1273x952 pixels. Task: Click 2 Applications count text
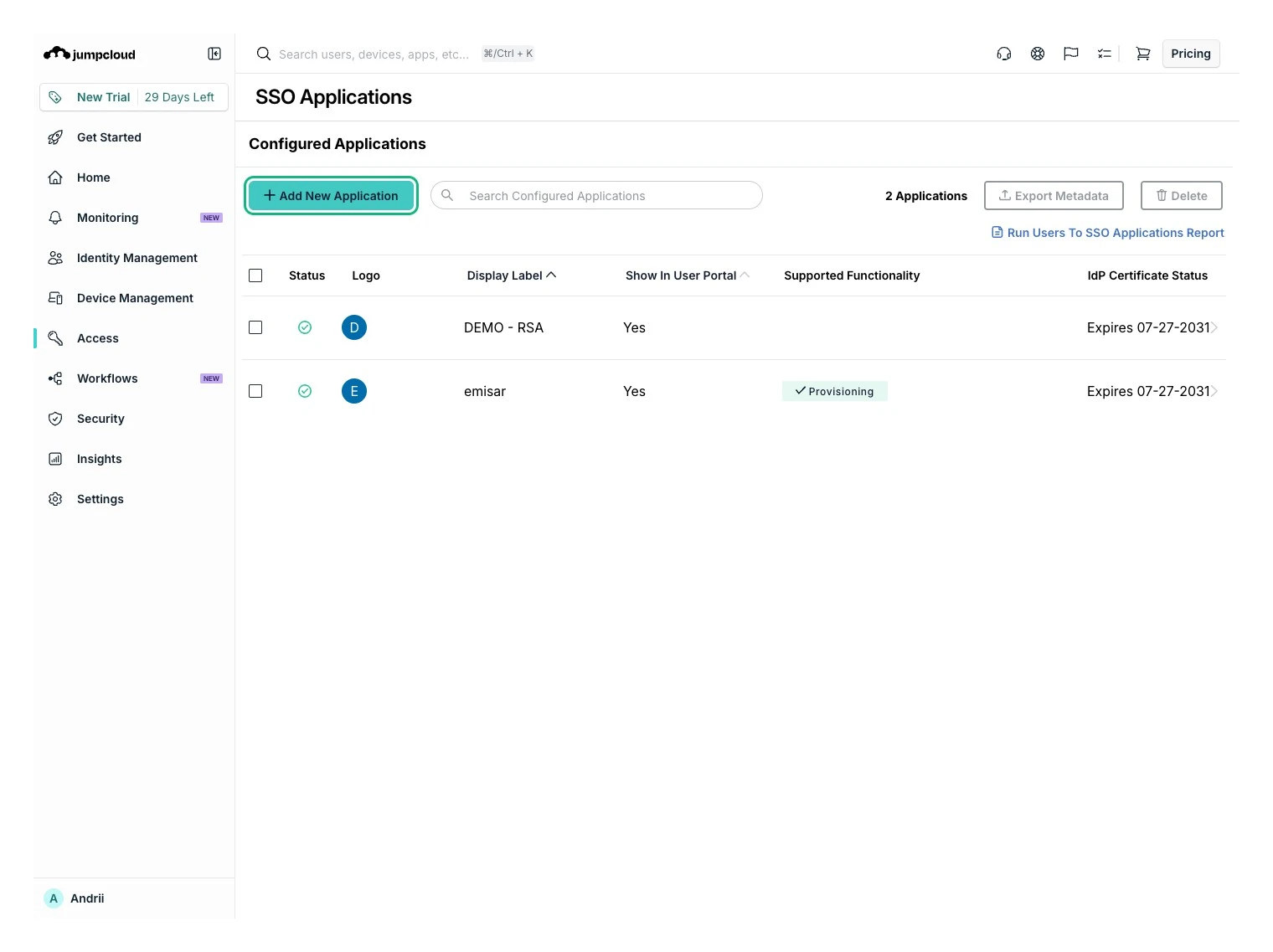point(926,196)
